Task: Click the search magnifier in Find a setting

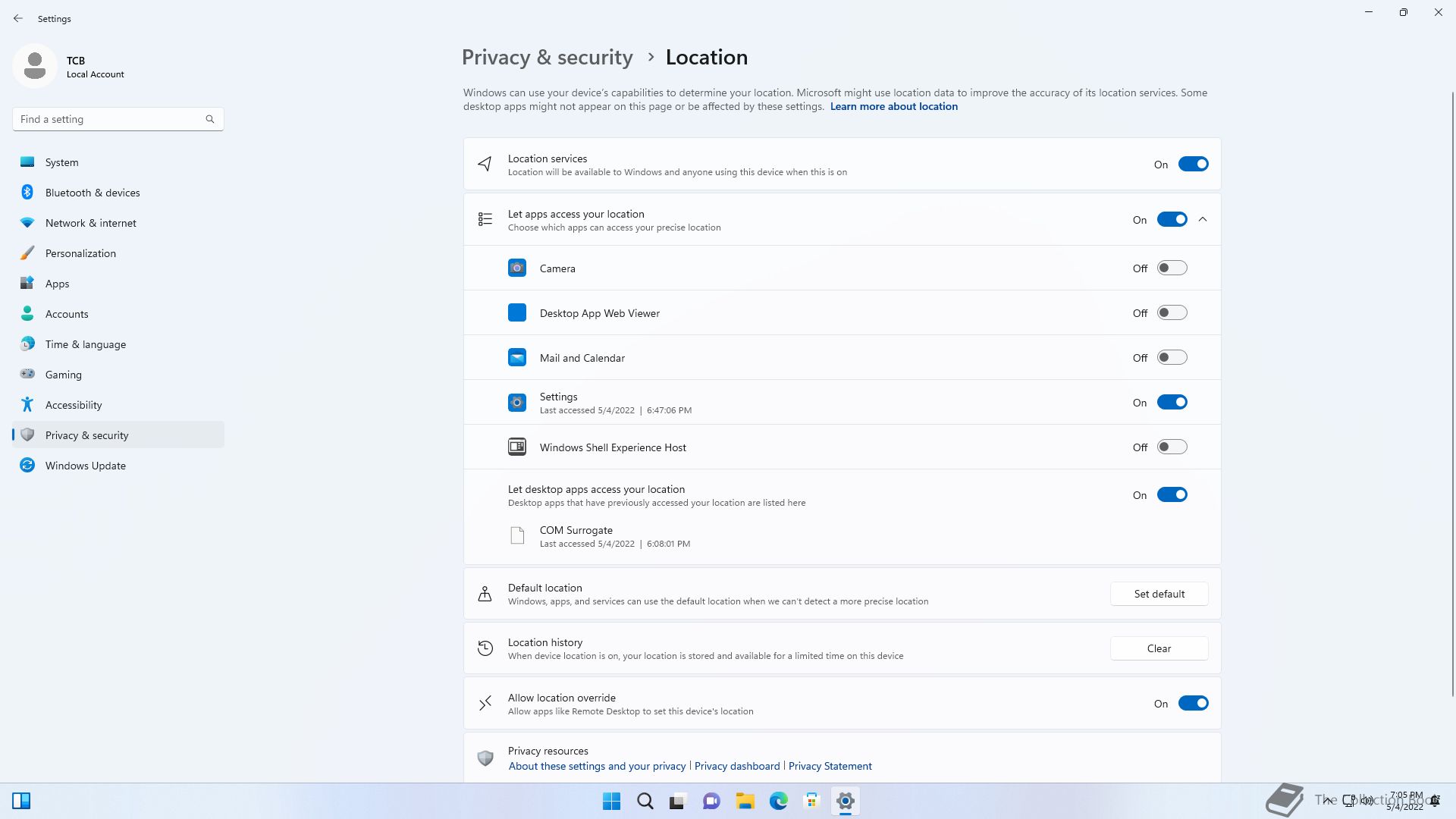Action: pos(210,119)
